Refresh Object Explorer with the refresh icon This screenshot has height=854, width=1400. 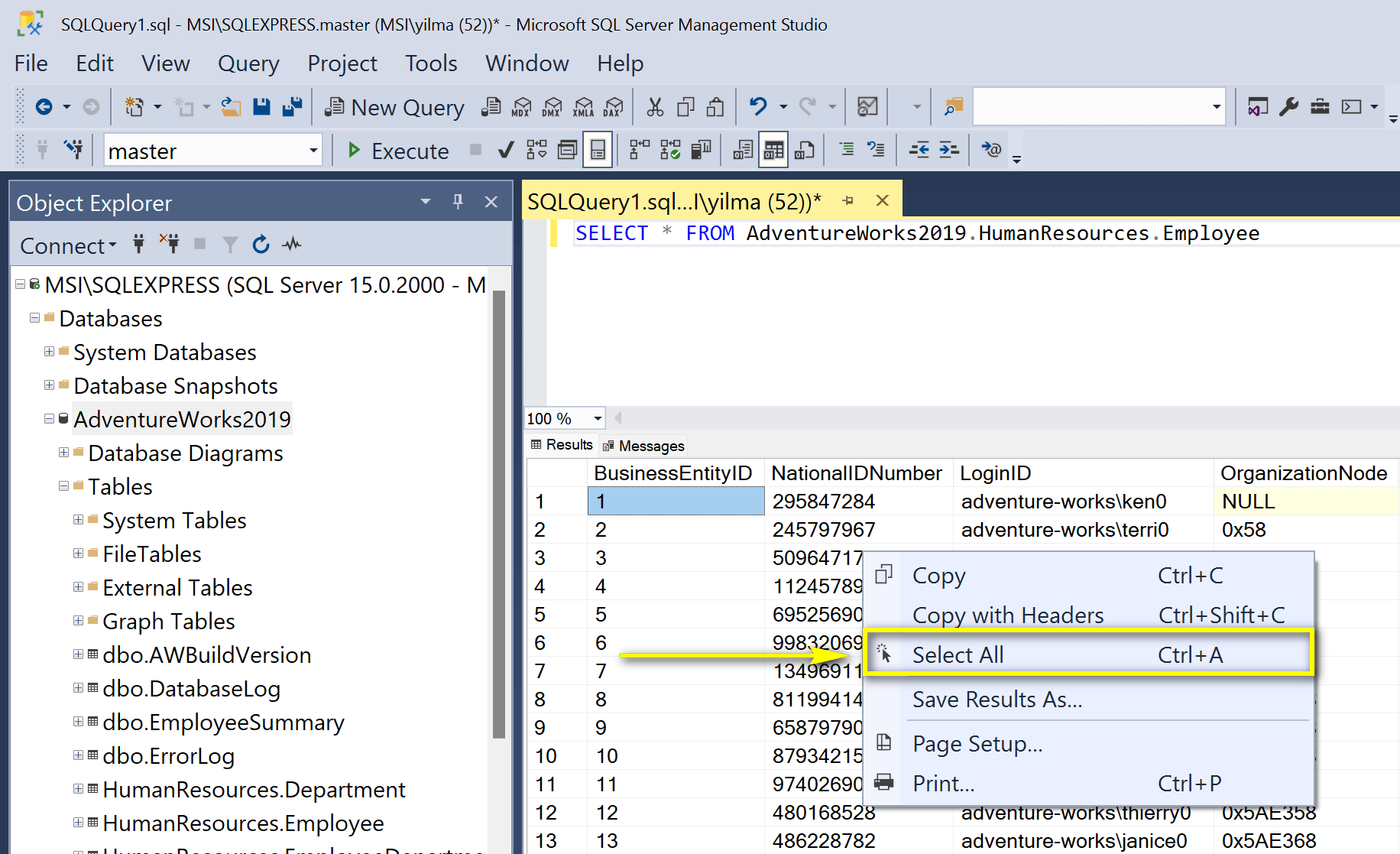tap(261, 245)
